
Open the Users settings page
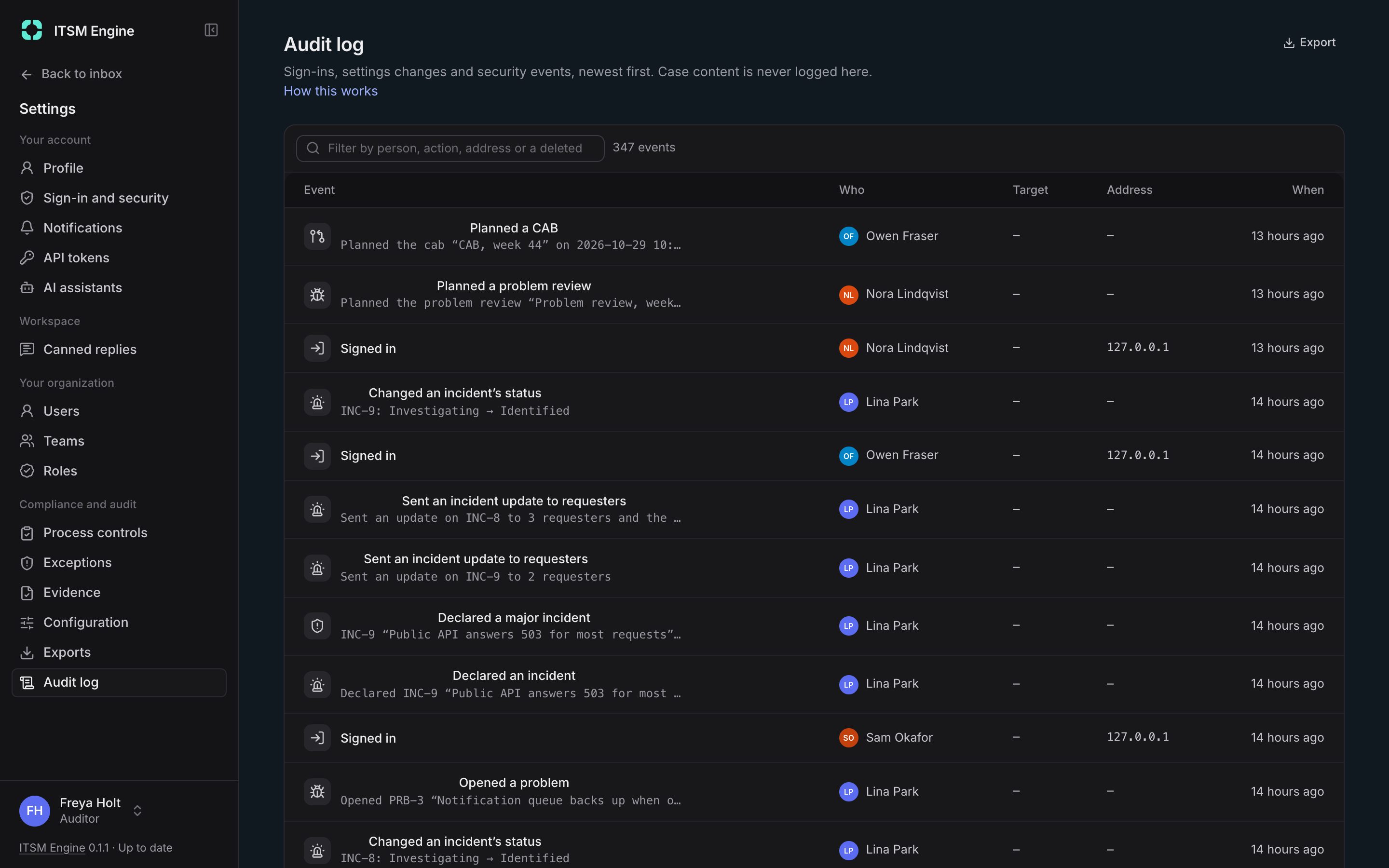119,411
